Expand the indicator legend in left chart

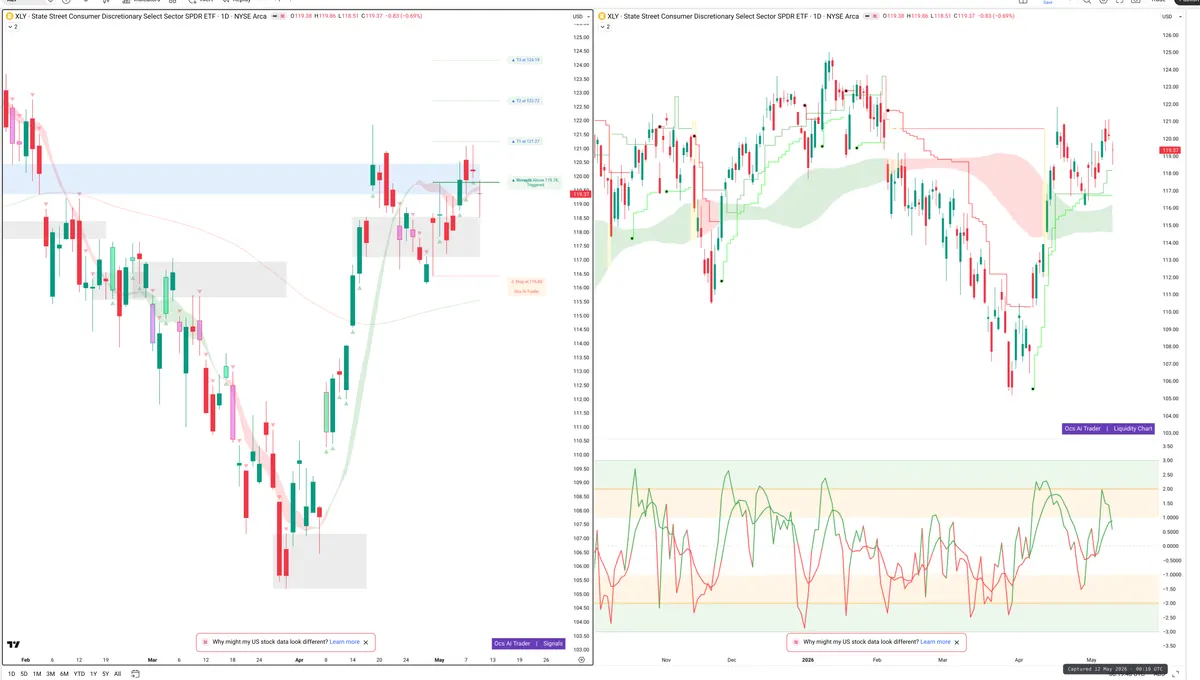[12, 27]
